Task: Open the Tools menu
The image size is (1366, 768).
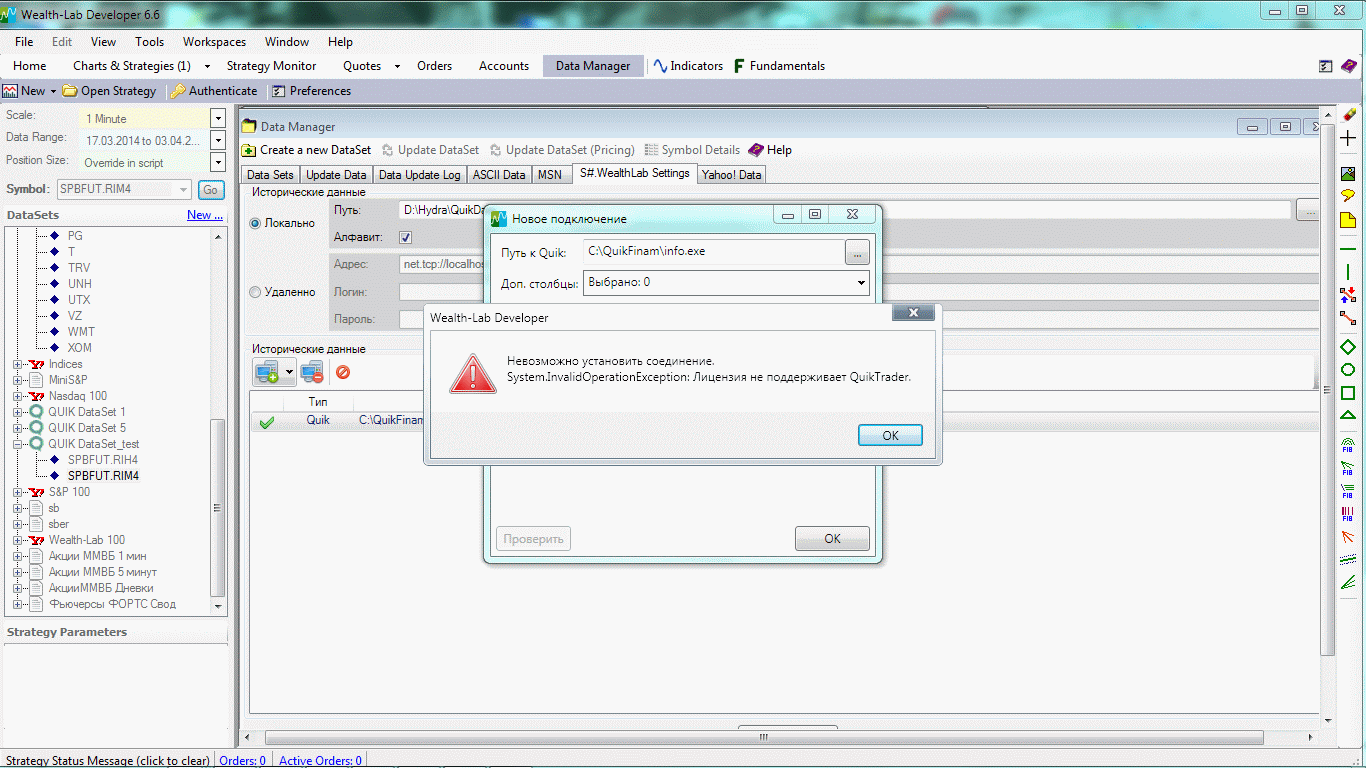Action: pos(150,42)
